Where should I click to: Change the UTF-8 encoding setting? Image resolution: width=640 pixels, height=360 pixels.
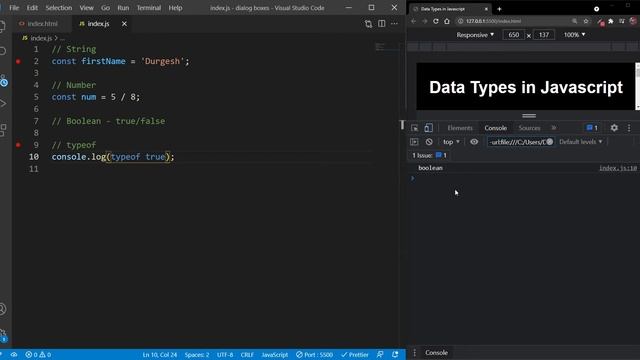(x=225, y=354)
